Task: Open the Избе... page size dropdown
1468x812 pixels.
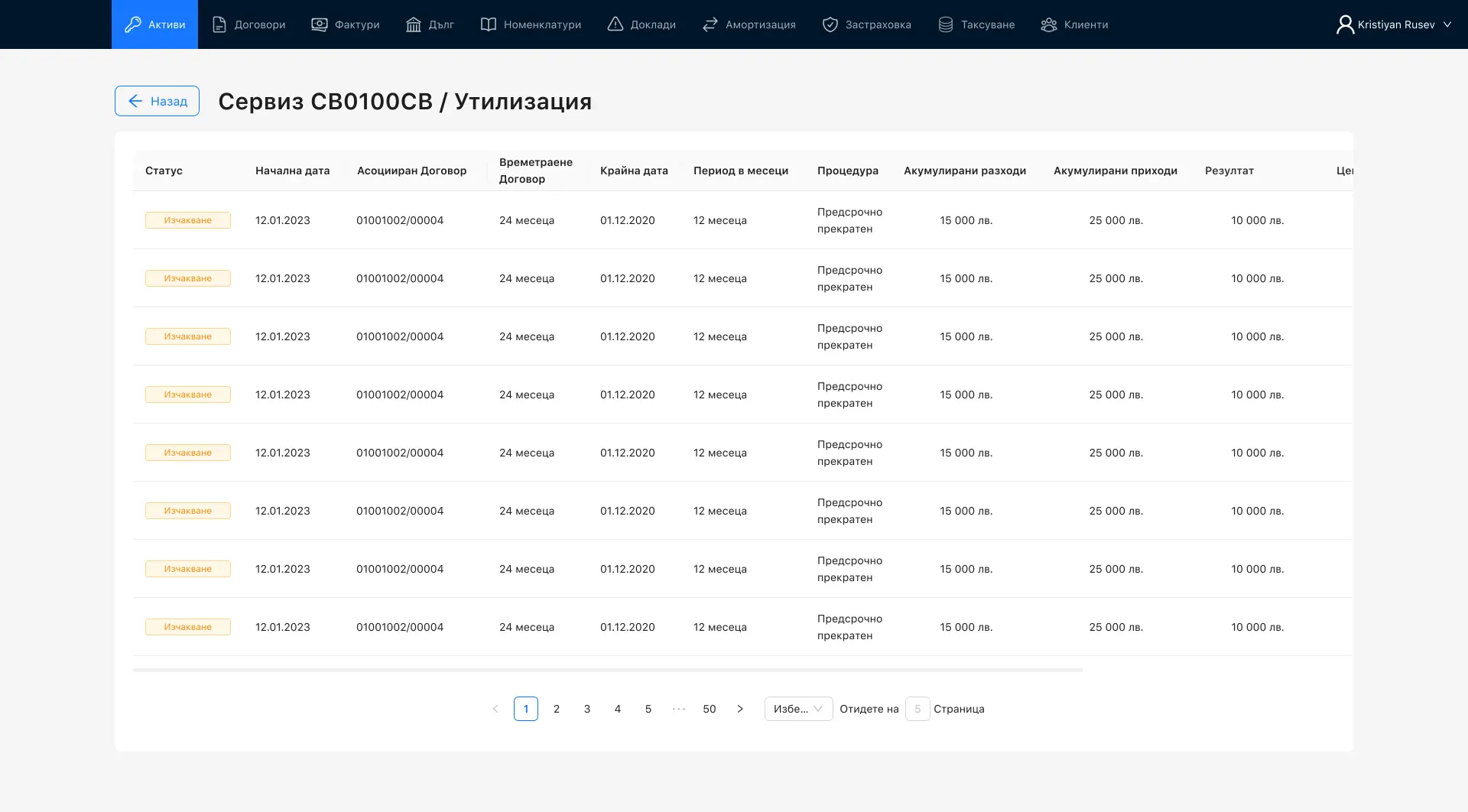Action: coord(798,709)
